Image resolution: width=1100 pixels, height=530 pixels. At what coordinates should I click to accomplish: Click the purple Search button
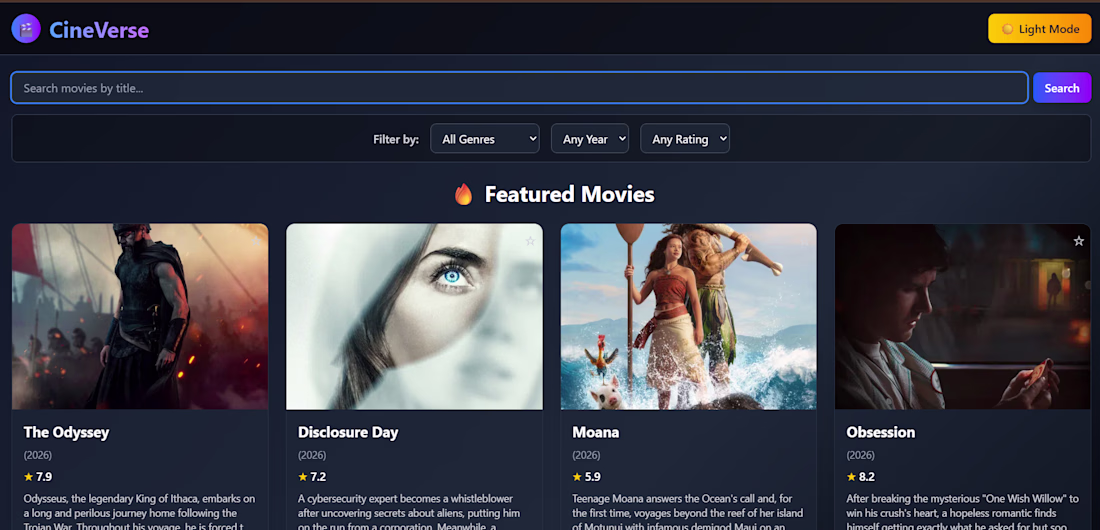[x=1061, y=88]
